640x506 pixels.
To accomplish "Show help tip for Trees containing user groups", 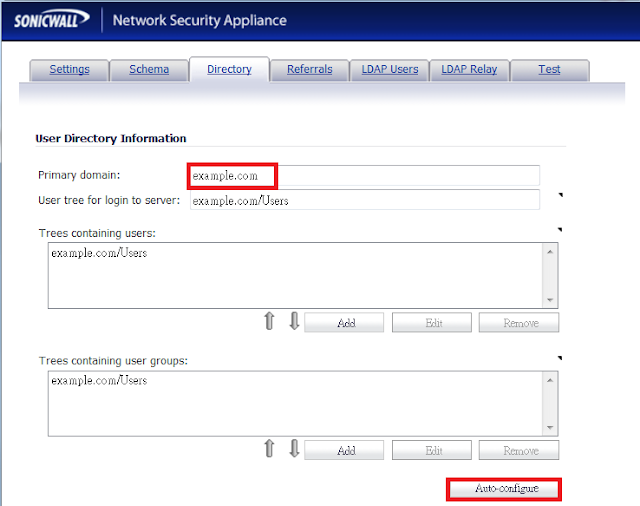I will pos(560,358).
